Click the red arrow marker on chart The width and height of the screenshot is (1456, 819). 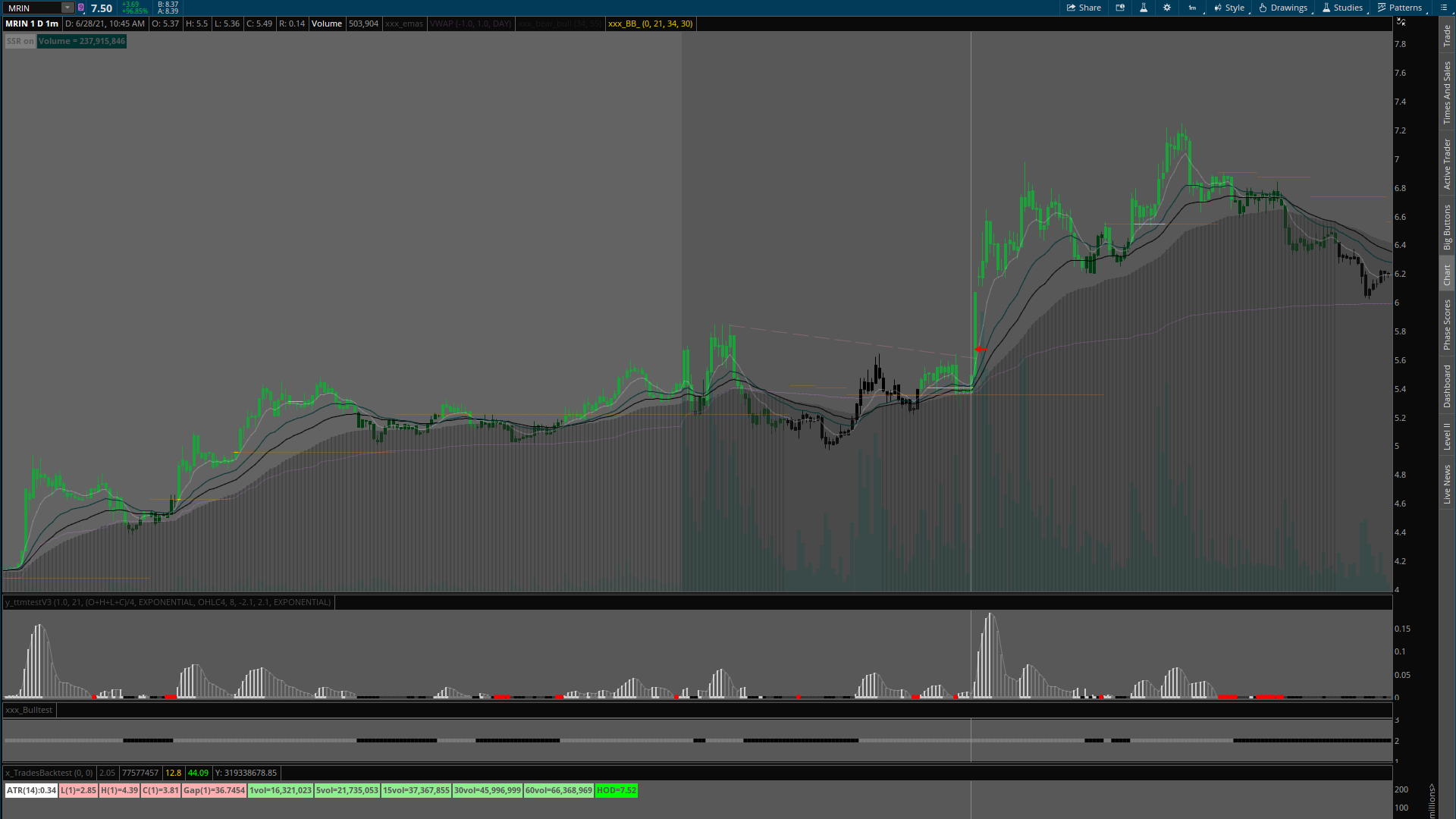(980, 349)
